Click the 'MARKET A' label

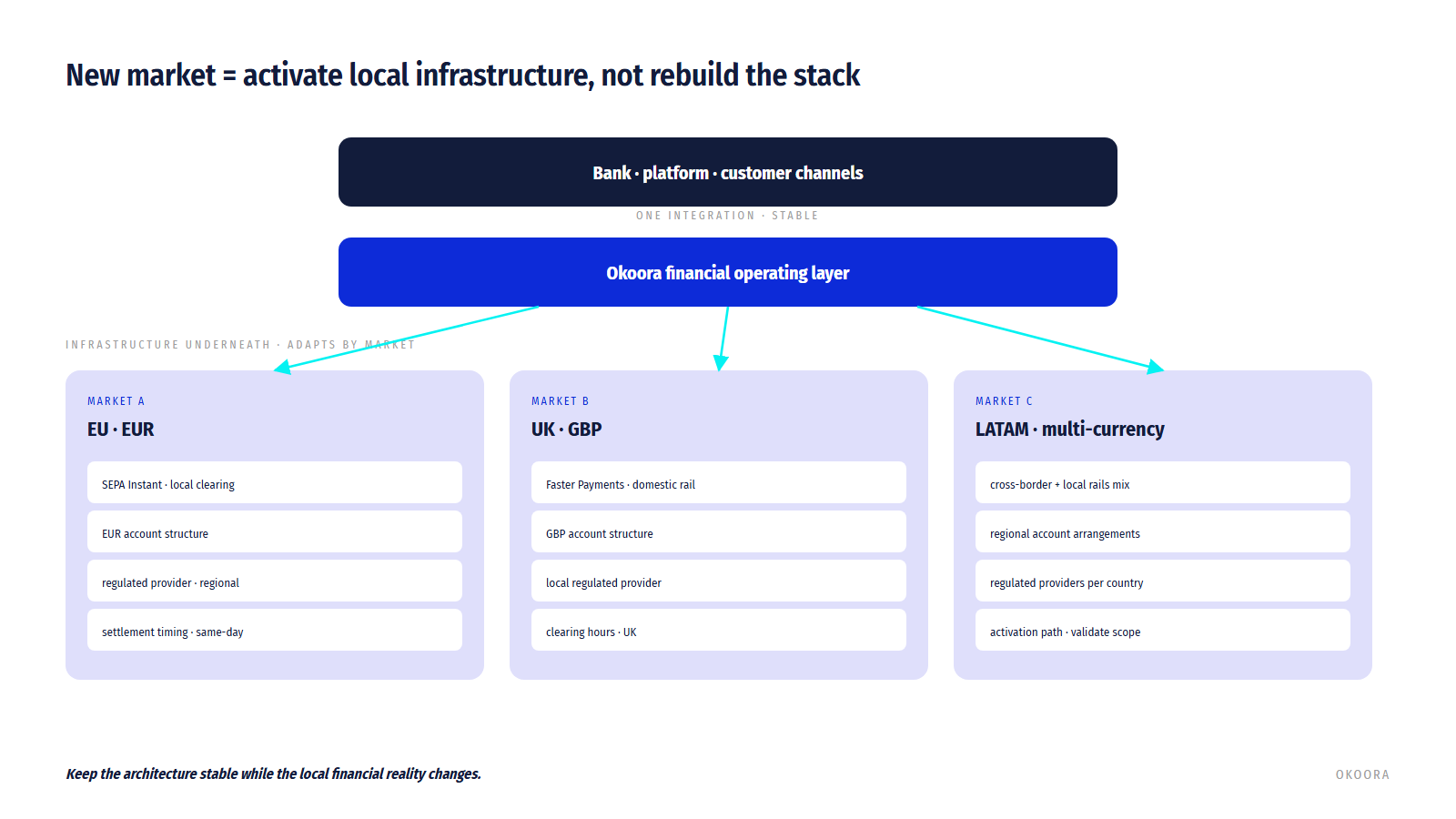coord(116,401)
